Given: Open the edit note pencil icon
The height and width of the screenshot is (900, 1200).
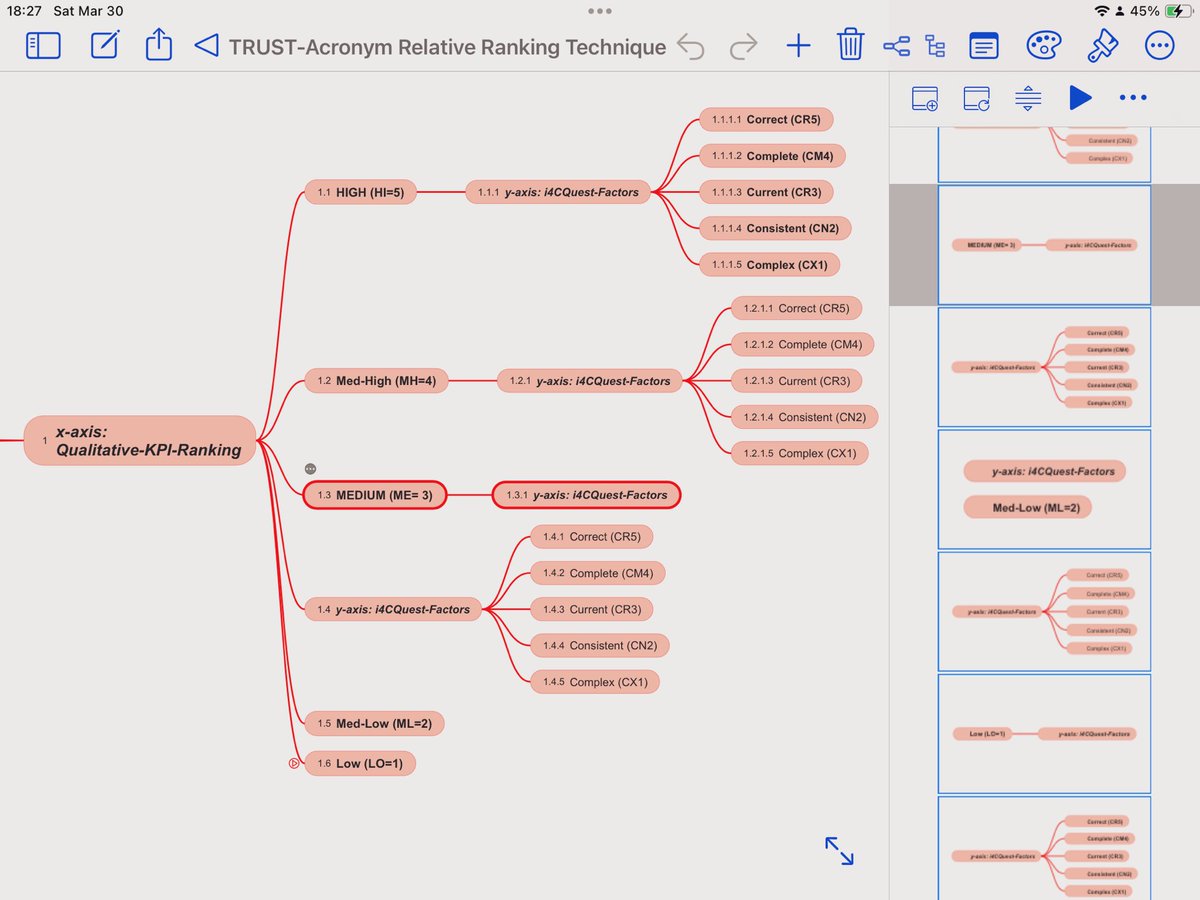Looking at the screenshot, I should point(105,46).
